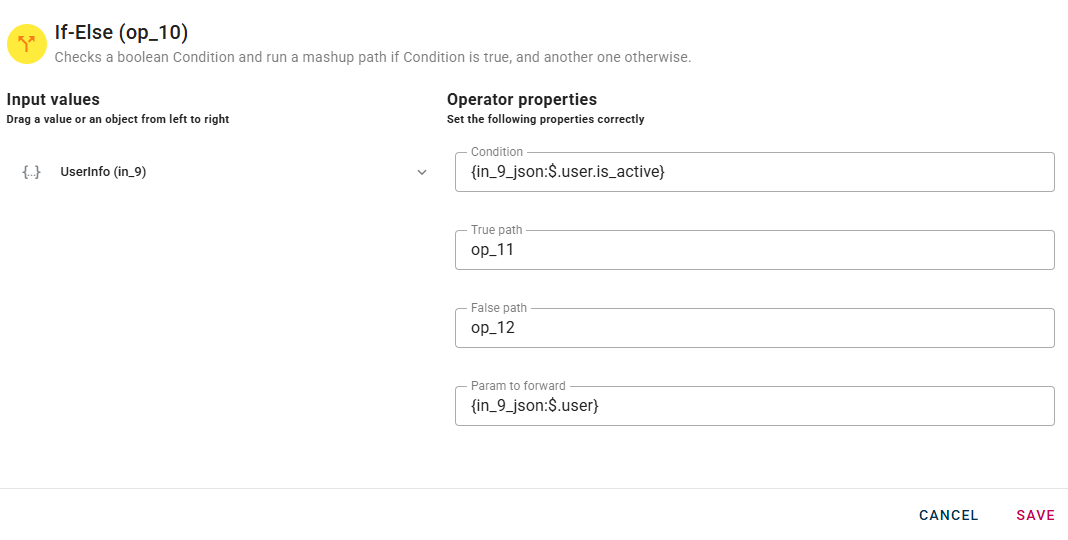Click the False path floating label
1068x540 pixels.
point(498,308)
